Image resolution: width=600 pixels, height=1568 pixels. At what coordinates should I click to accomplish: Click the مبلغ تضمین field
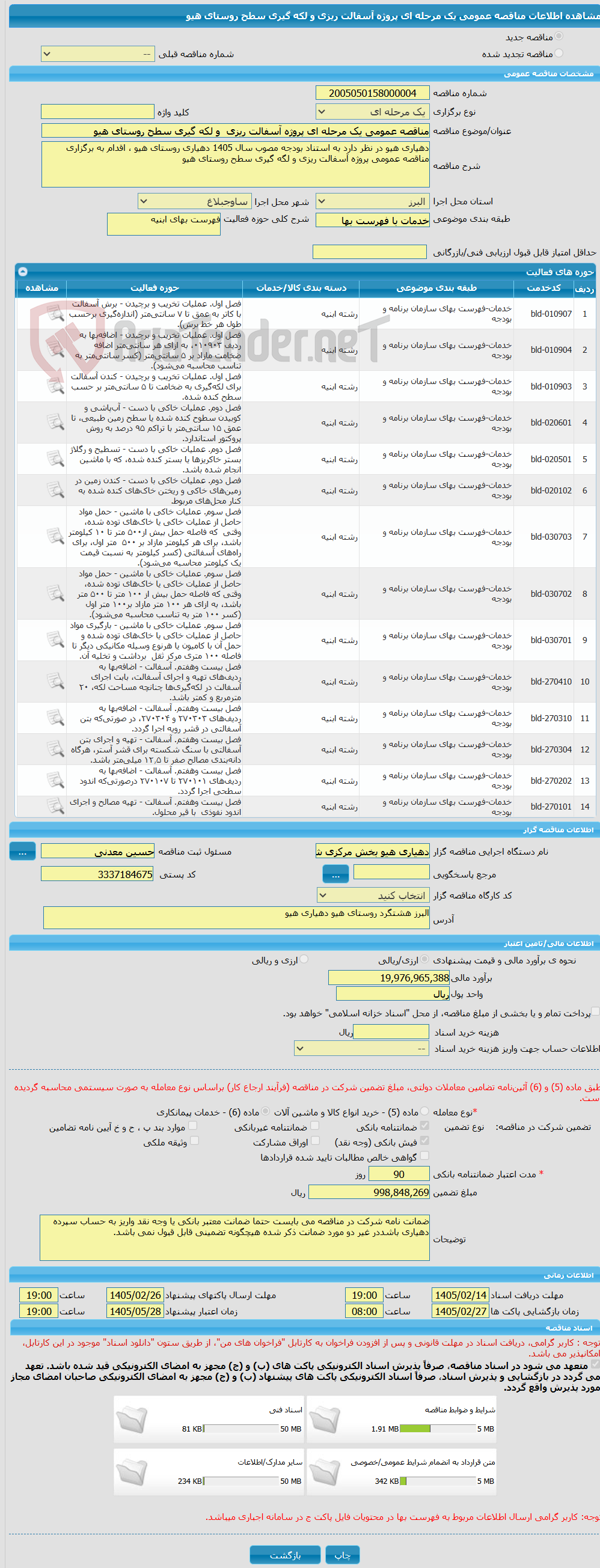click(x=369, y=1192)
